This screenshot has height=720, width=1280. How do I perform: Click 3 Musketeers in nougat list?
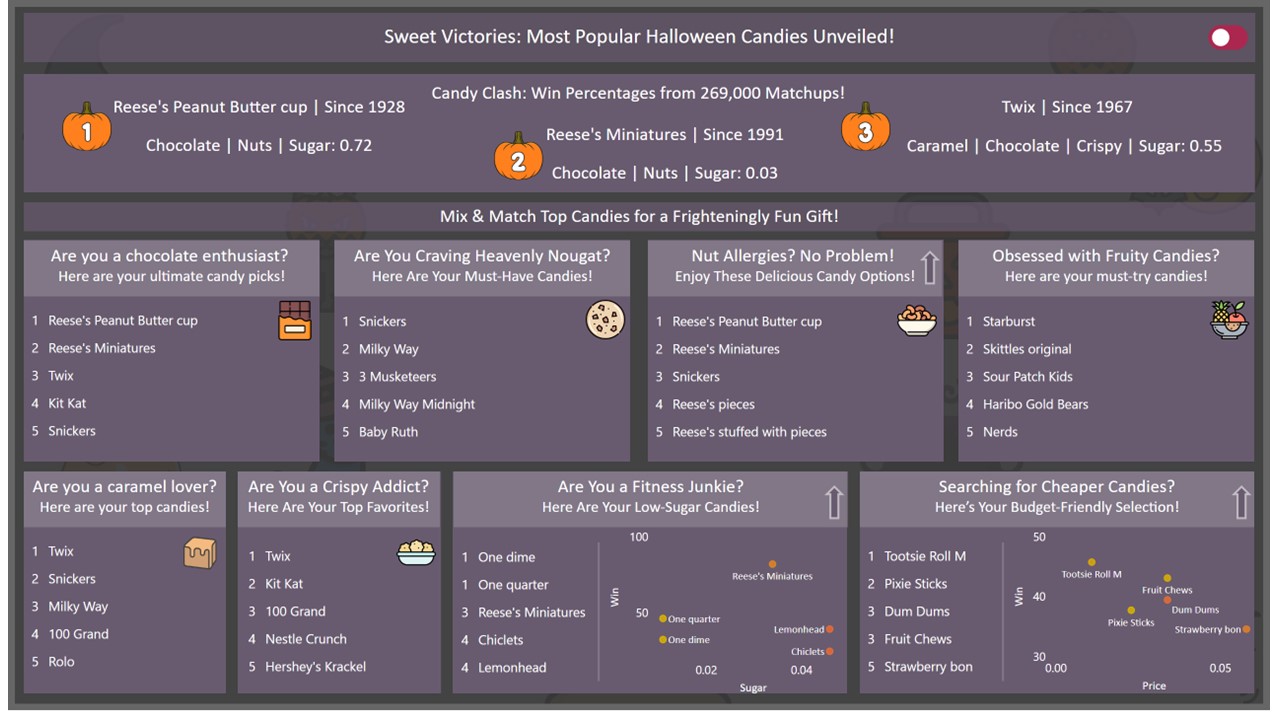point(397,377)
